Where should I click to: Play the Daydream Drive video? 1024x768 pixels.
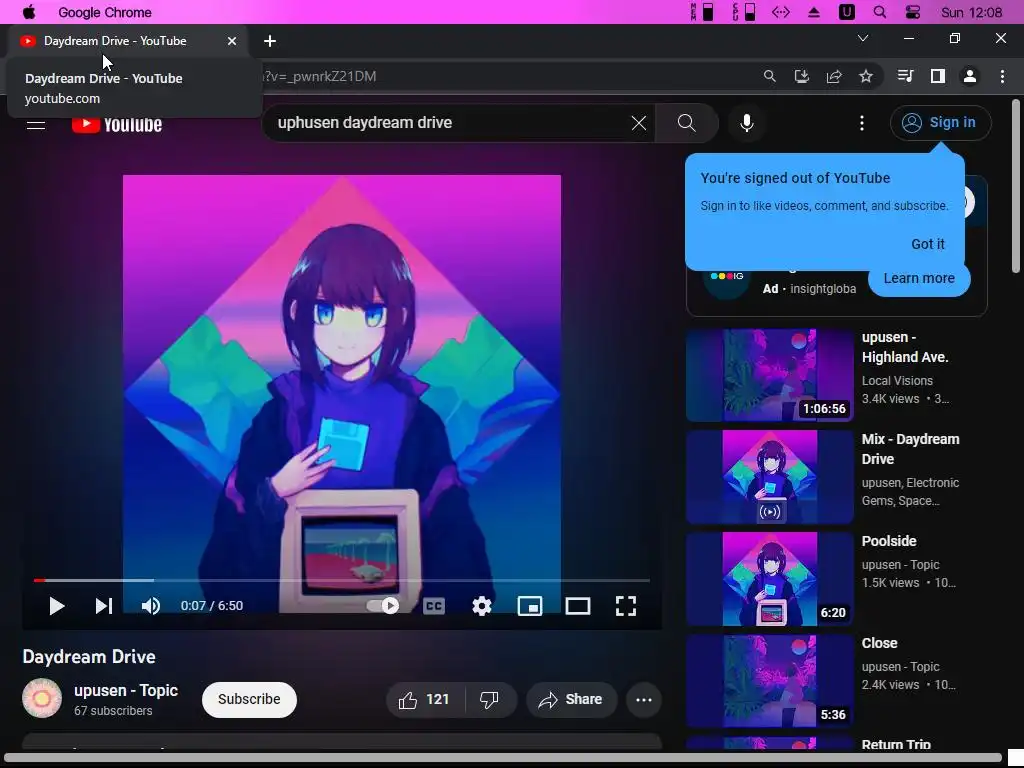[x=56, y=606]
